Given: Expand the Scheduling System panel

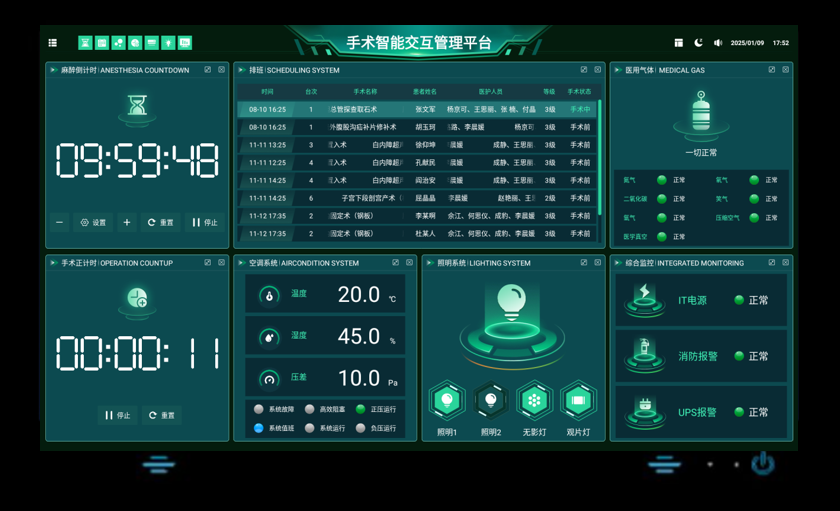Looking at the screenshot, I should 584,70.
